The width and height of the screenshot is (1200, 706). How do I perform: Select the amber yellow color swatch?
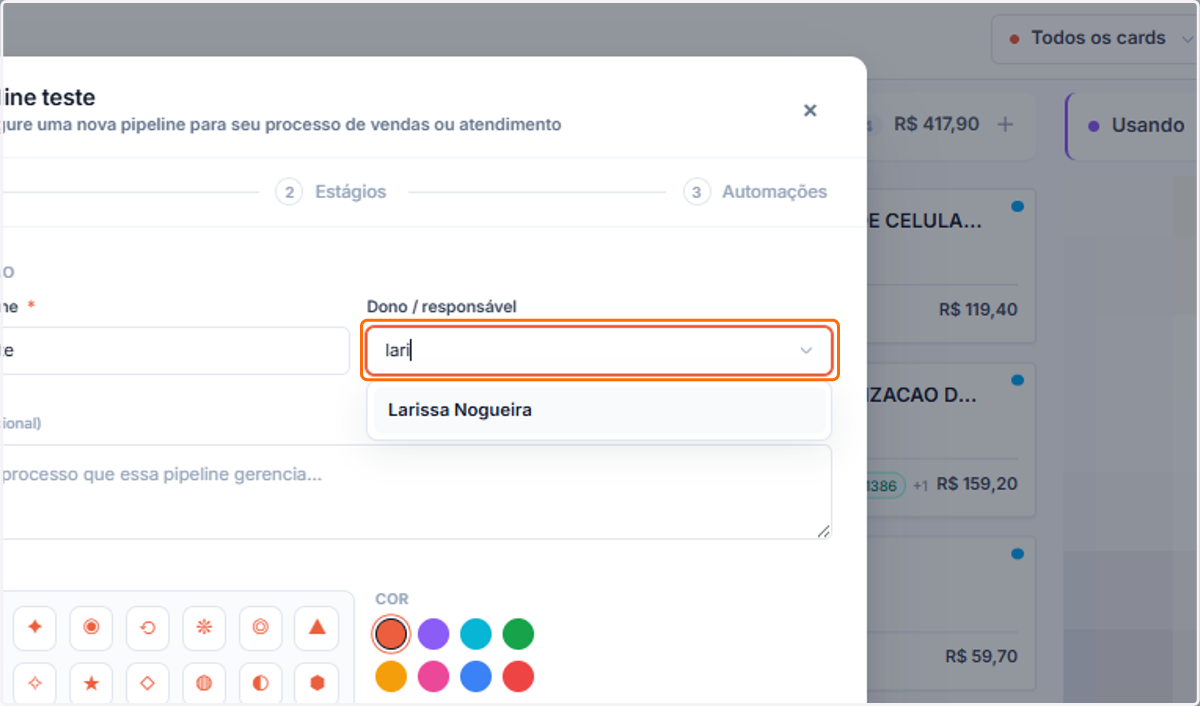(x=391, y=676)
